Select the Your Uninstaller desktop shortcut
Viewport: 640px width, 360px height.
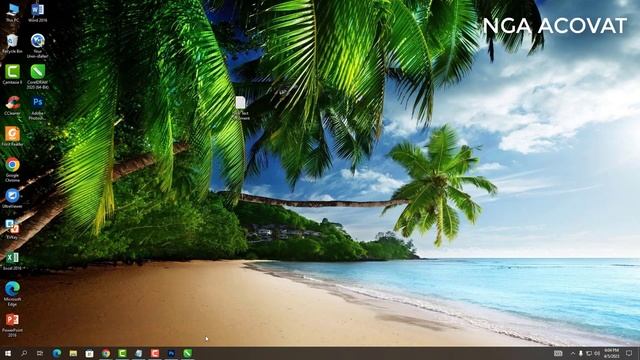[x=38, y=46]
